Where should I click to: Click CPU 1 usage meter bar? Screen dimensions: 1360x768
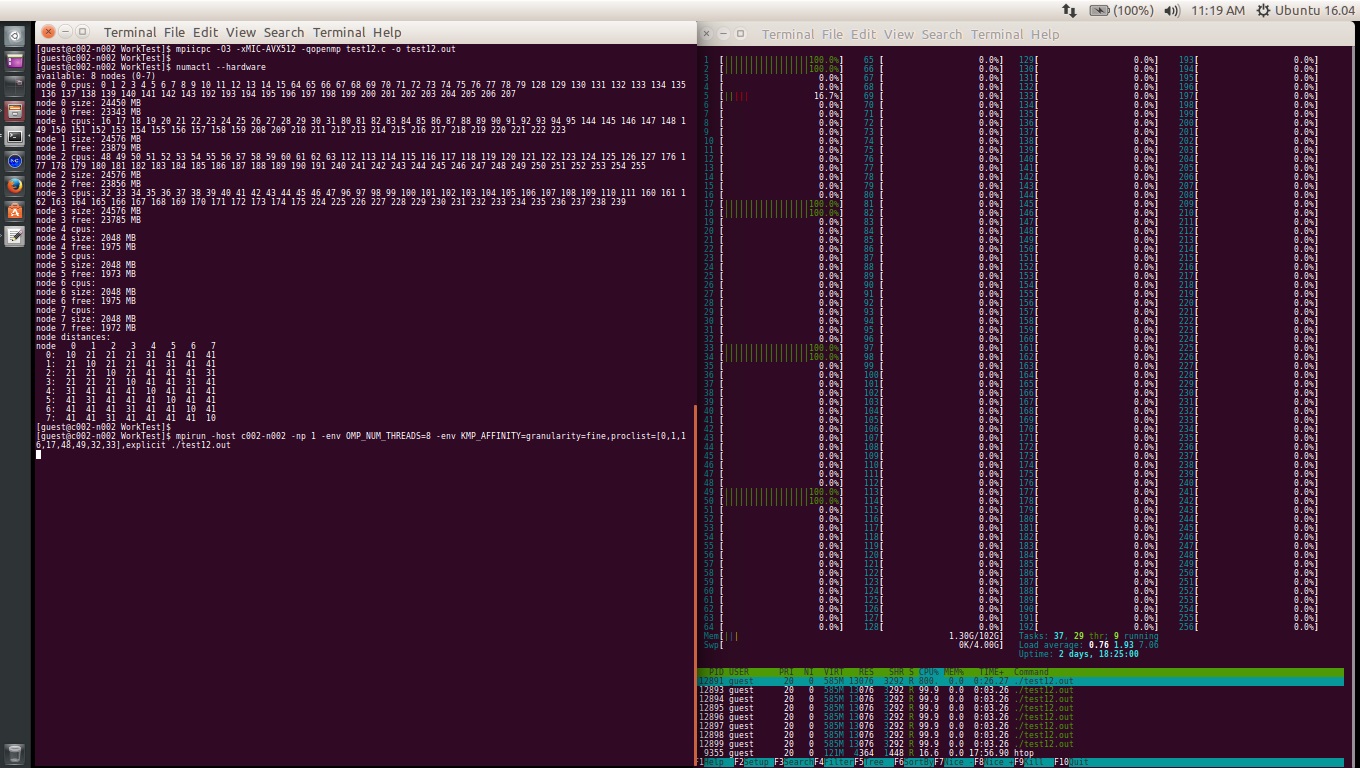click(x=781, y=60)
